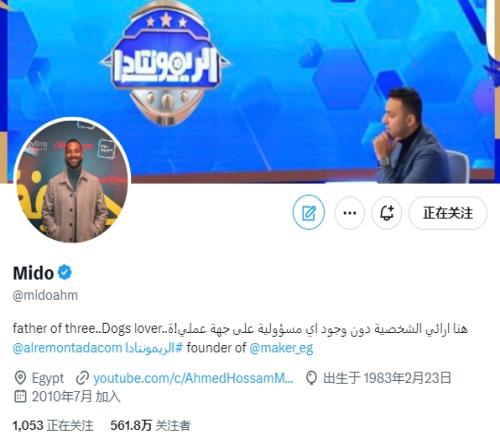
Task: Click the calendar joined-date icon
Action: coord(20,396)
